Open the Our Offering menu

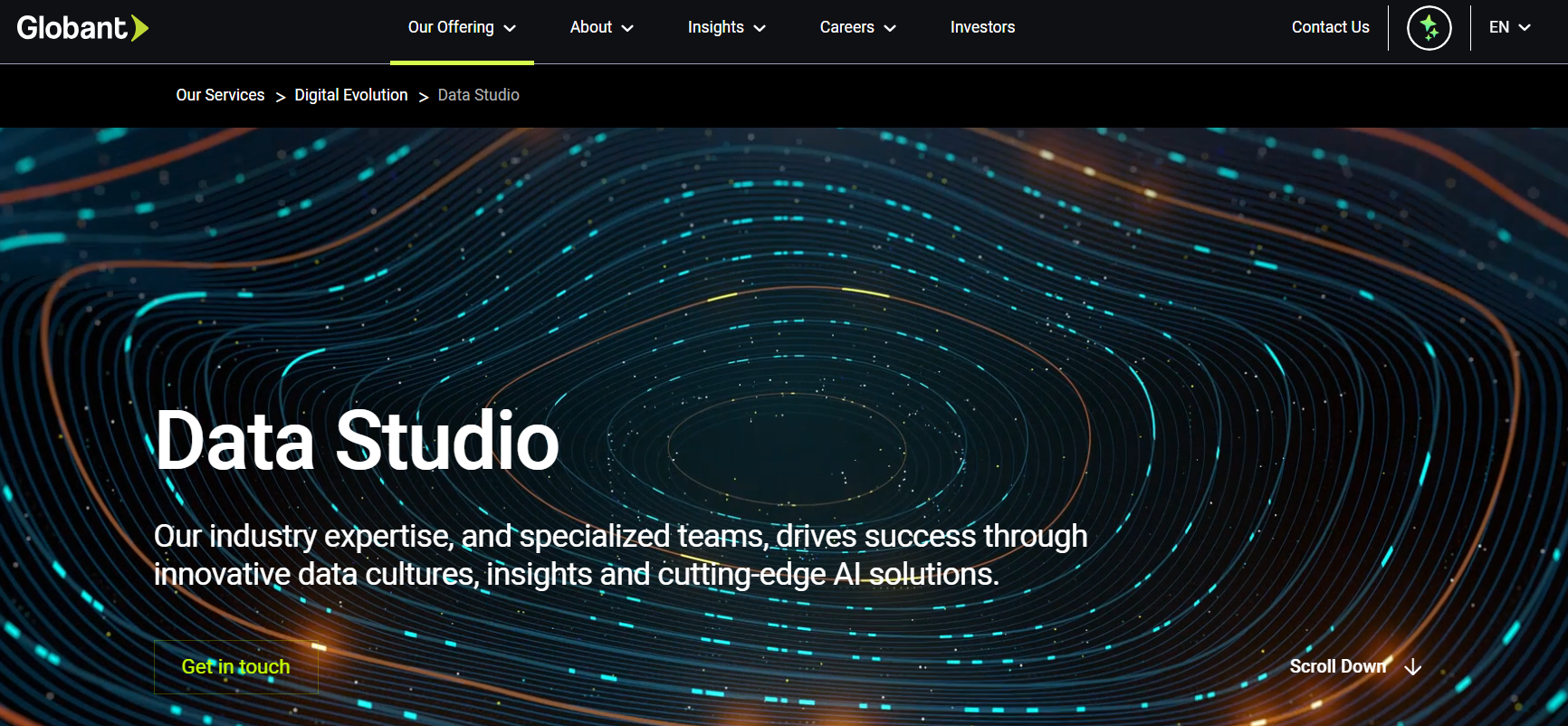[462, 27]
